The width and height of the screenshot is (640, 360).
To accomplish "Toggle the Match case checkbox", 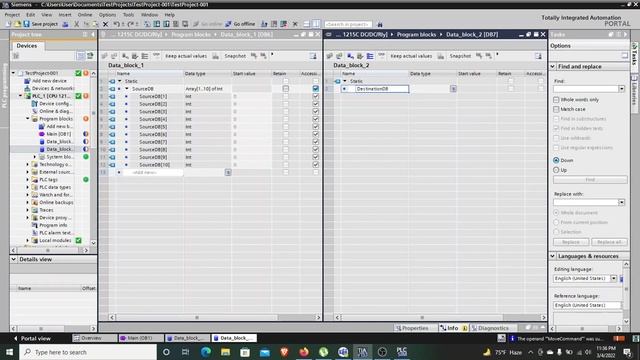I will (556, 109).
